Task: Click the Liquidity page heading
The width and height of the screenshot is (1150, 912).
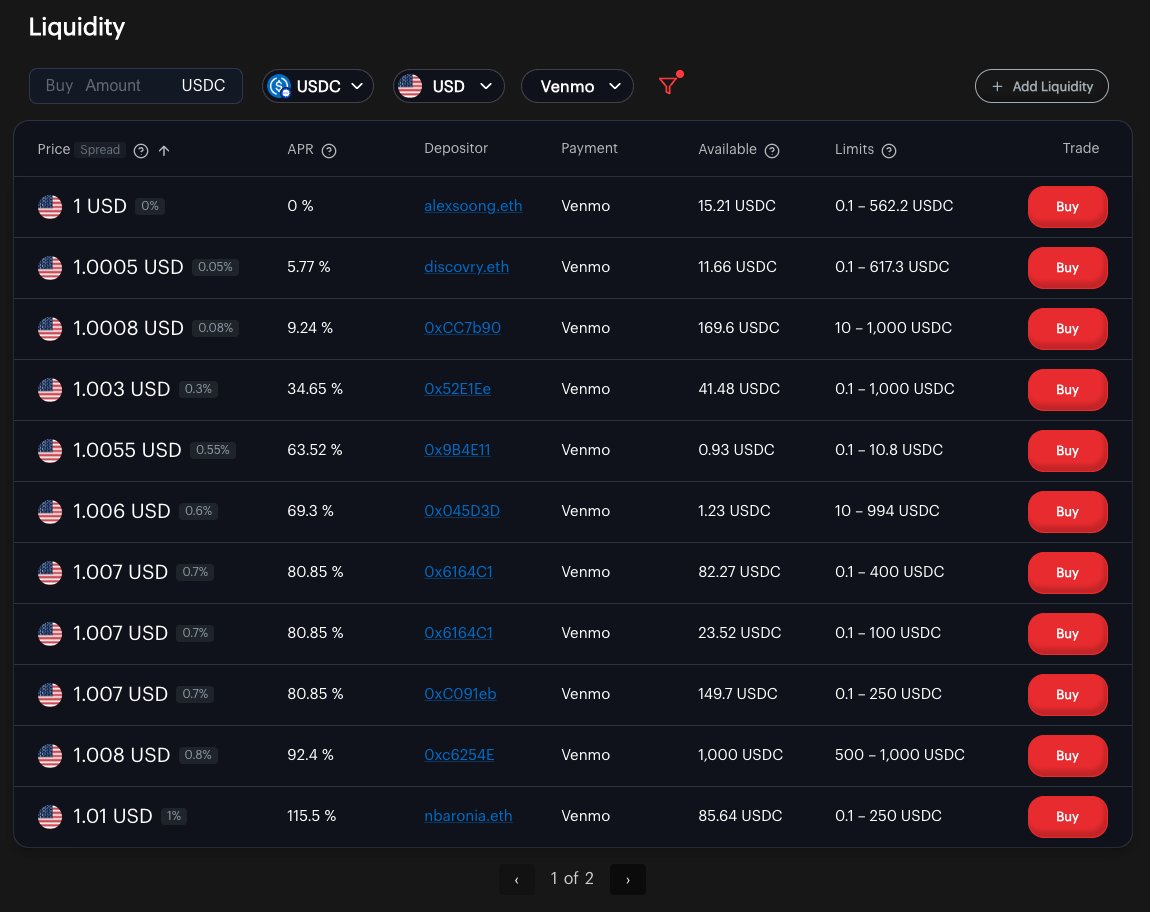Action: 76,27
